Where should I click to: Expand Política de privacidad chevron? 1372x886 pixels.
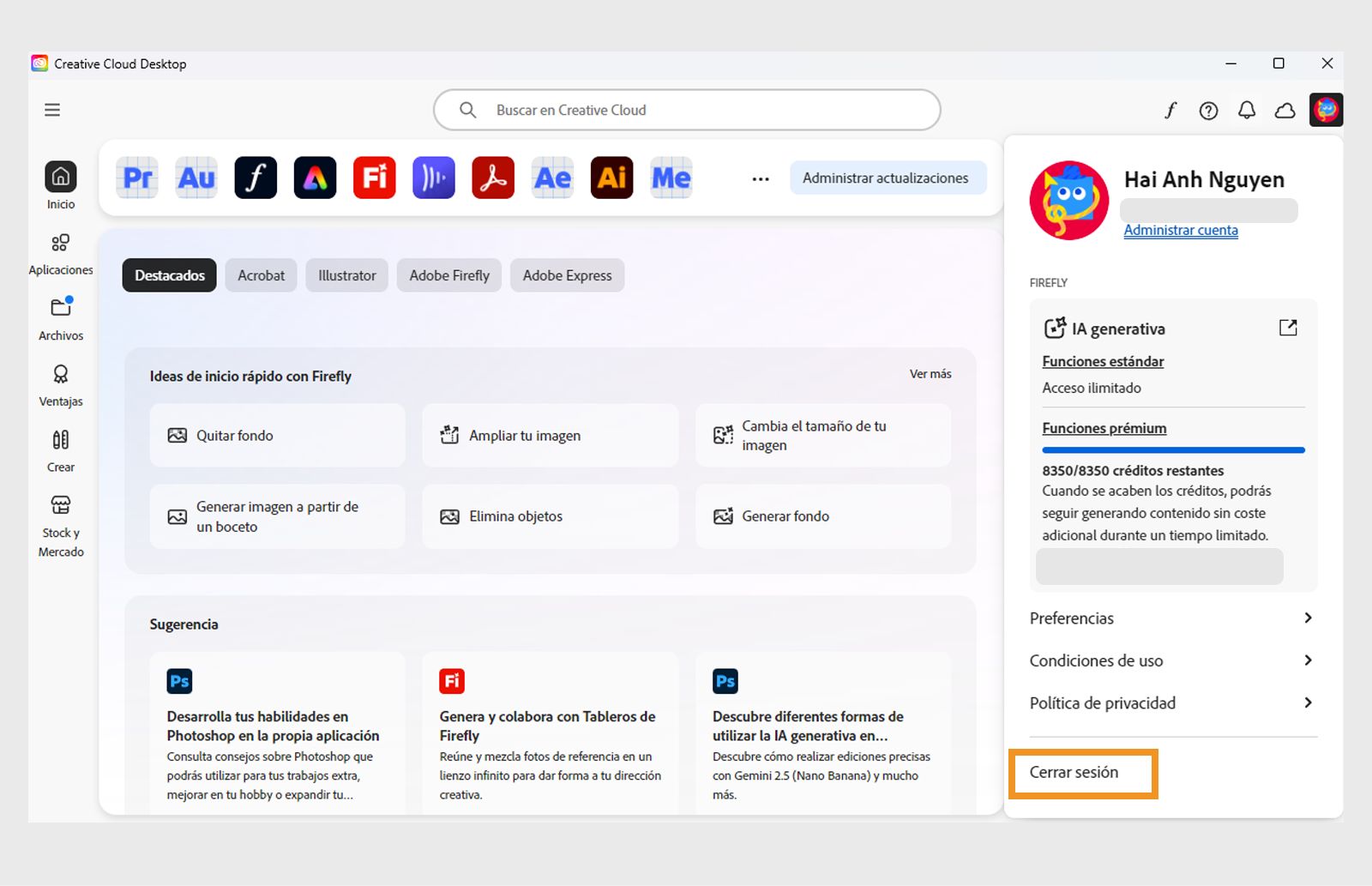click(1308, 702)
